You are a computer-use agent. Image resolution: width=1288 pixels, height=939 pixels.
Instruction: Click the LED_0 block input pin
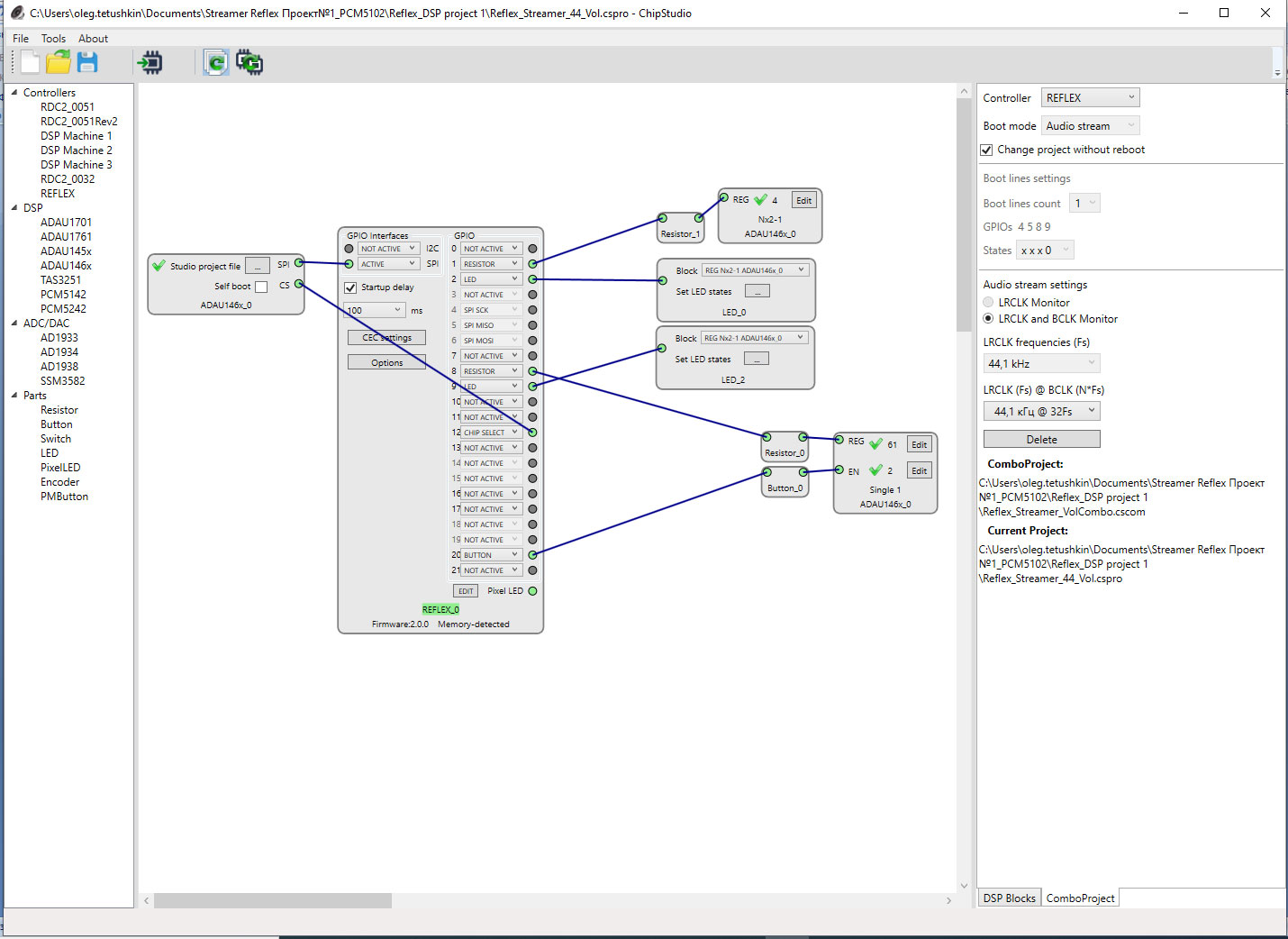coord(663,280)
